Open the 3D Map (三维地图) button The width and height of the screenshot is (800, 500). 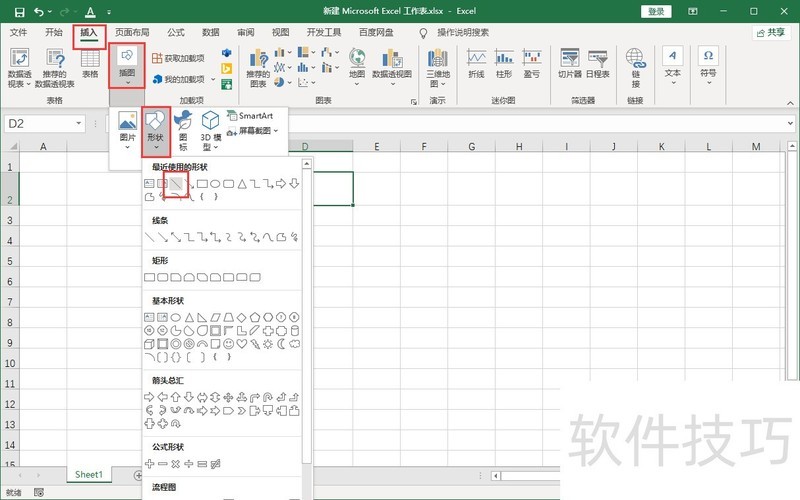coord(438,69)
